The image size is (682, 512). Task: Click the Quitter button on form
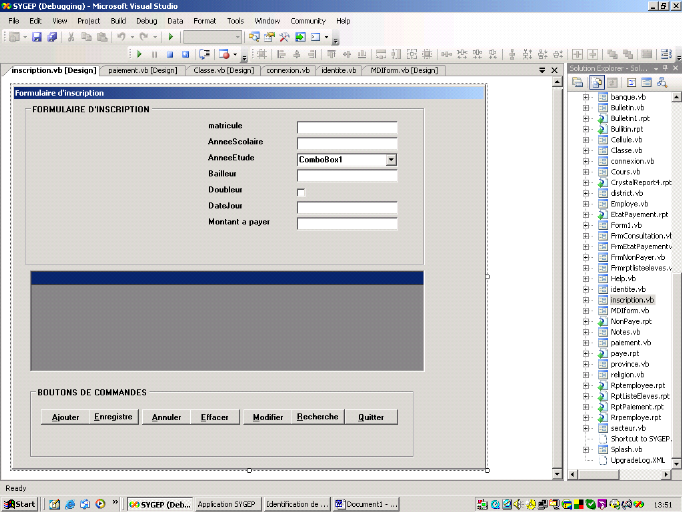click(371, 417)
